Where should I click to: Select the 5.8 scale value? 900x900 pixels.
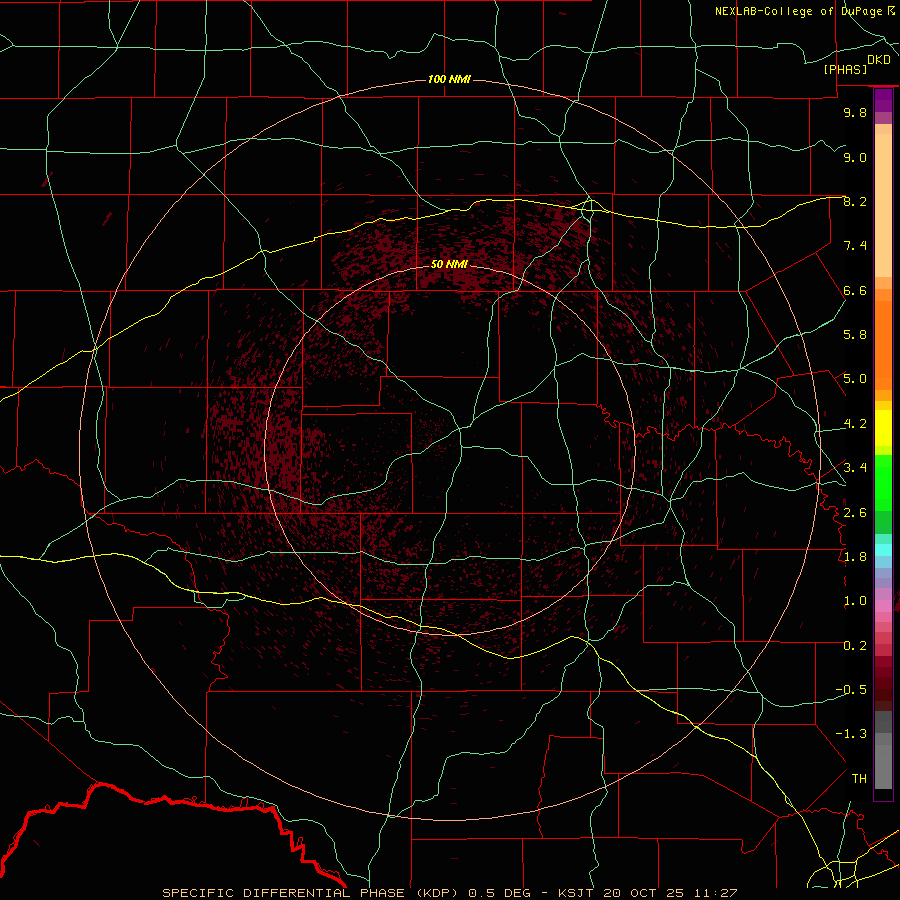(x=855, y=335)
